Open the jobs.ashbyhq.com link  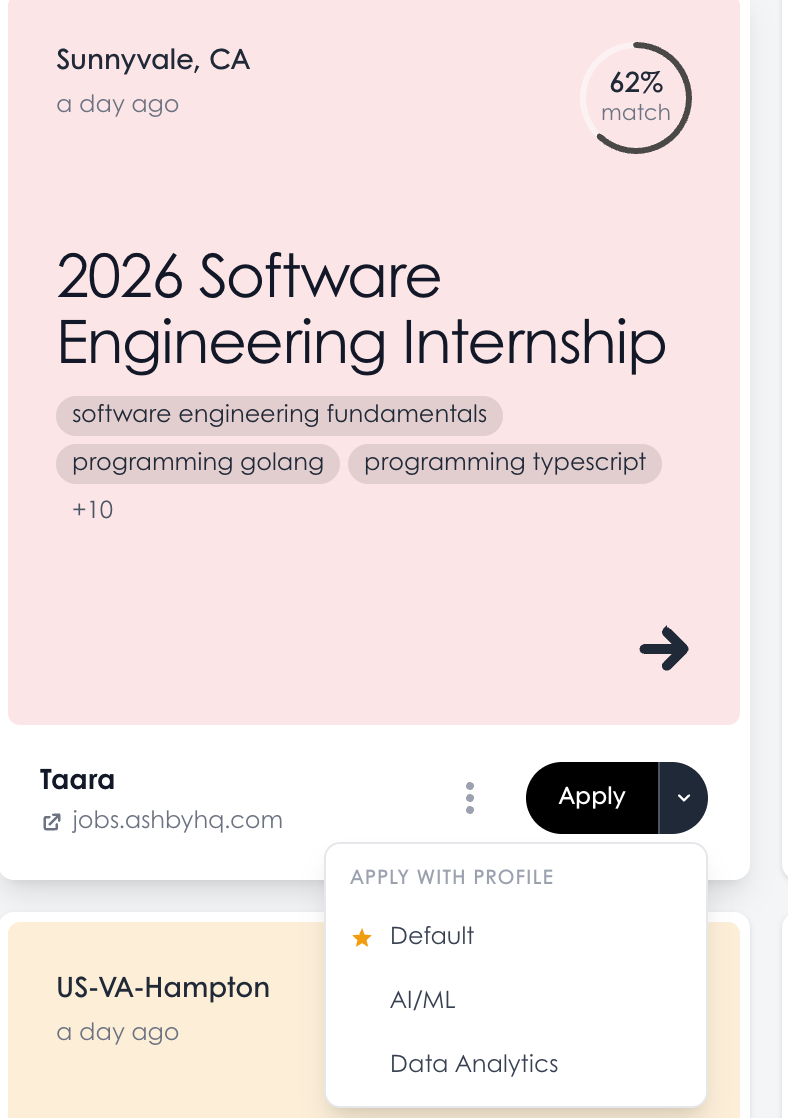(177, 820)
